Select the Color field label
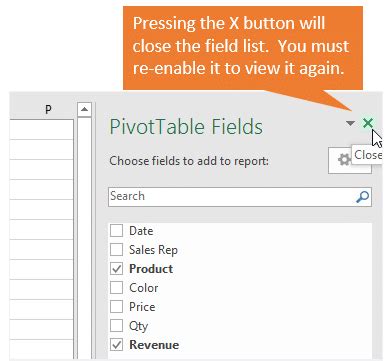Image resolution: width=390 pixels, height=361 pixels. tap(144, 288)
